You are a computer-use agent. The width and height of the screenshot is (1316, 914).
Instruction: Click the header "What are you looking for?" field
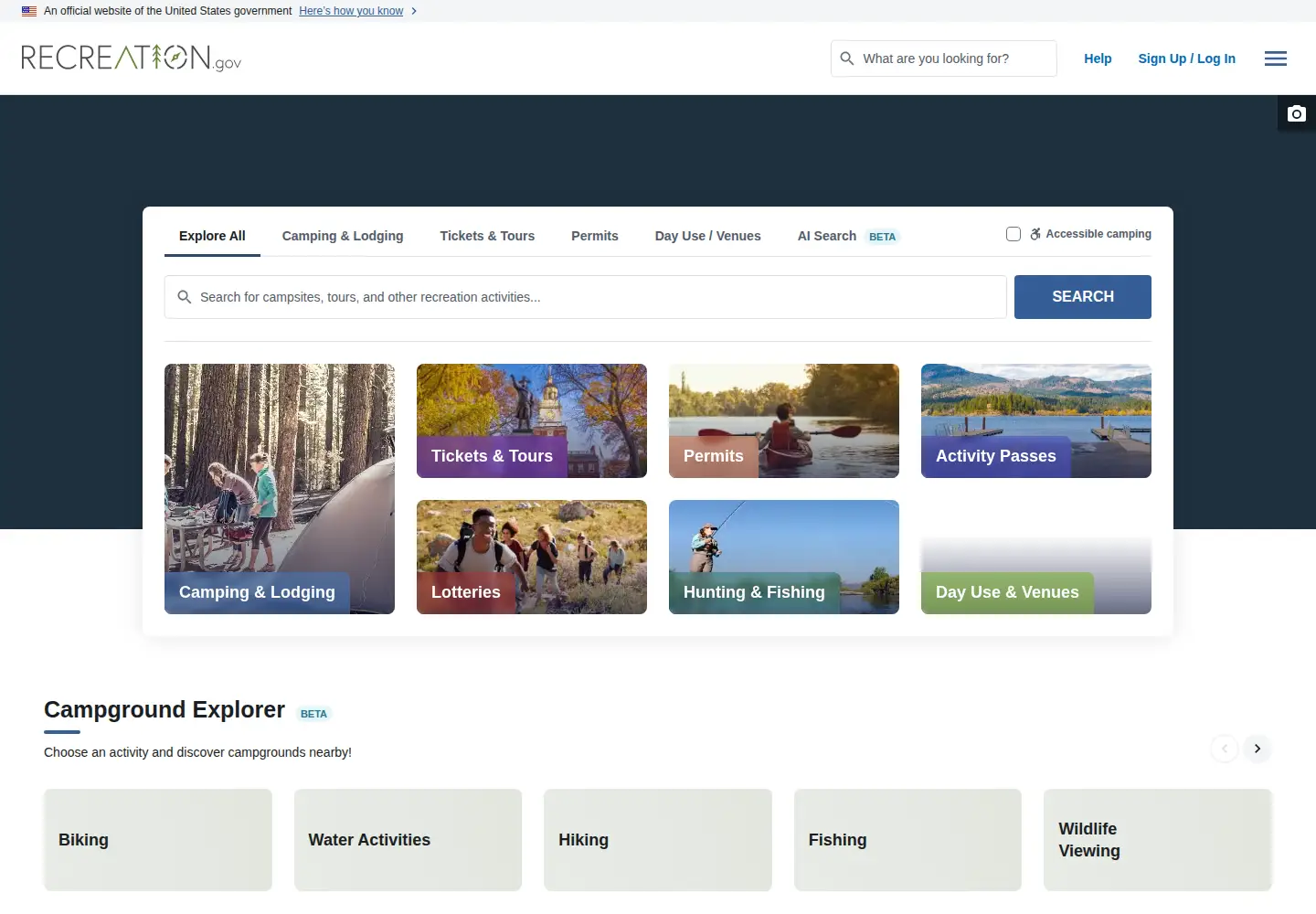[944, 58]
